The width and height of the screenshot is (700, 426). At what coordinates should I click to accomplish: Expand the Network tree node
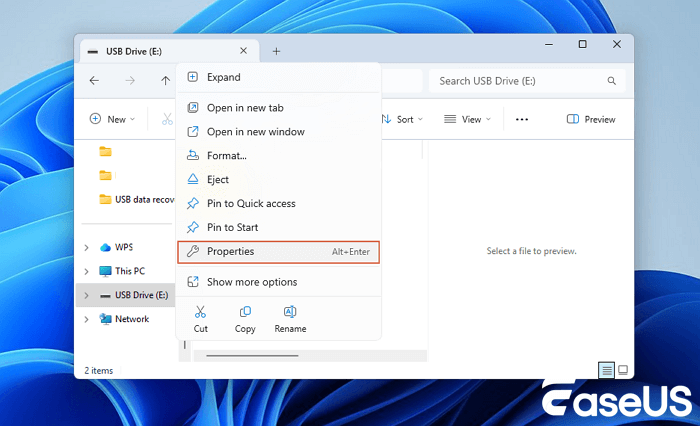(x=87, y=319)
